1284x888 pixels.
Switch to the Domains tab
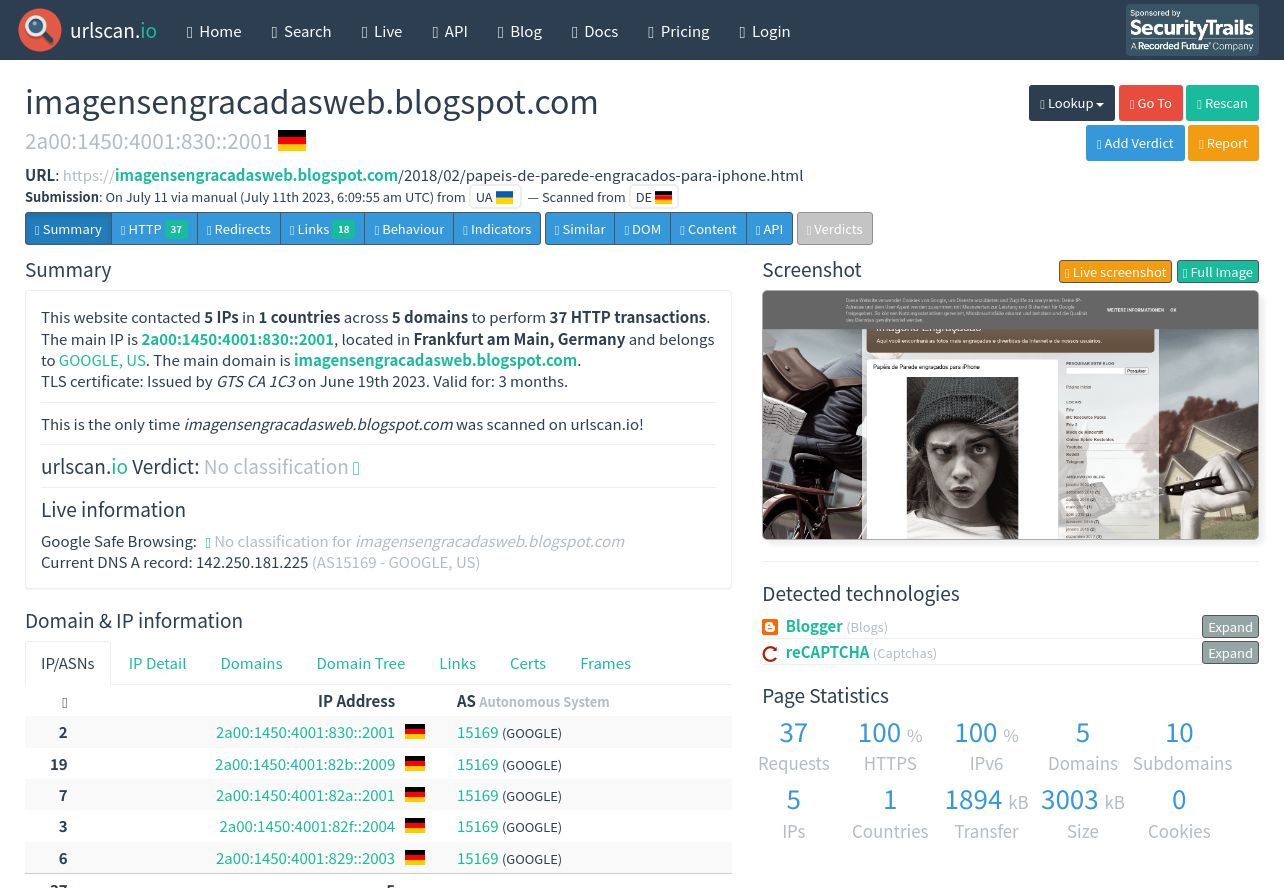(x=251, y=663)
